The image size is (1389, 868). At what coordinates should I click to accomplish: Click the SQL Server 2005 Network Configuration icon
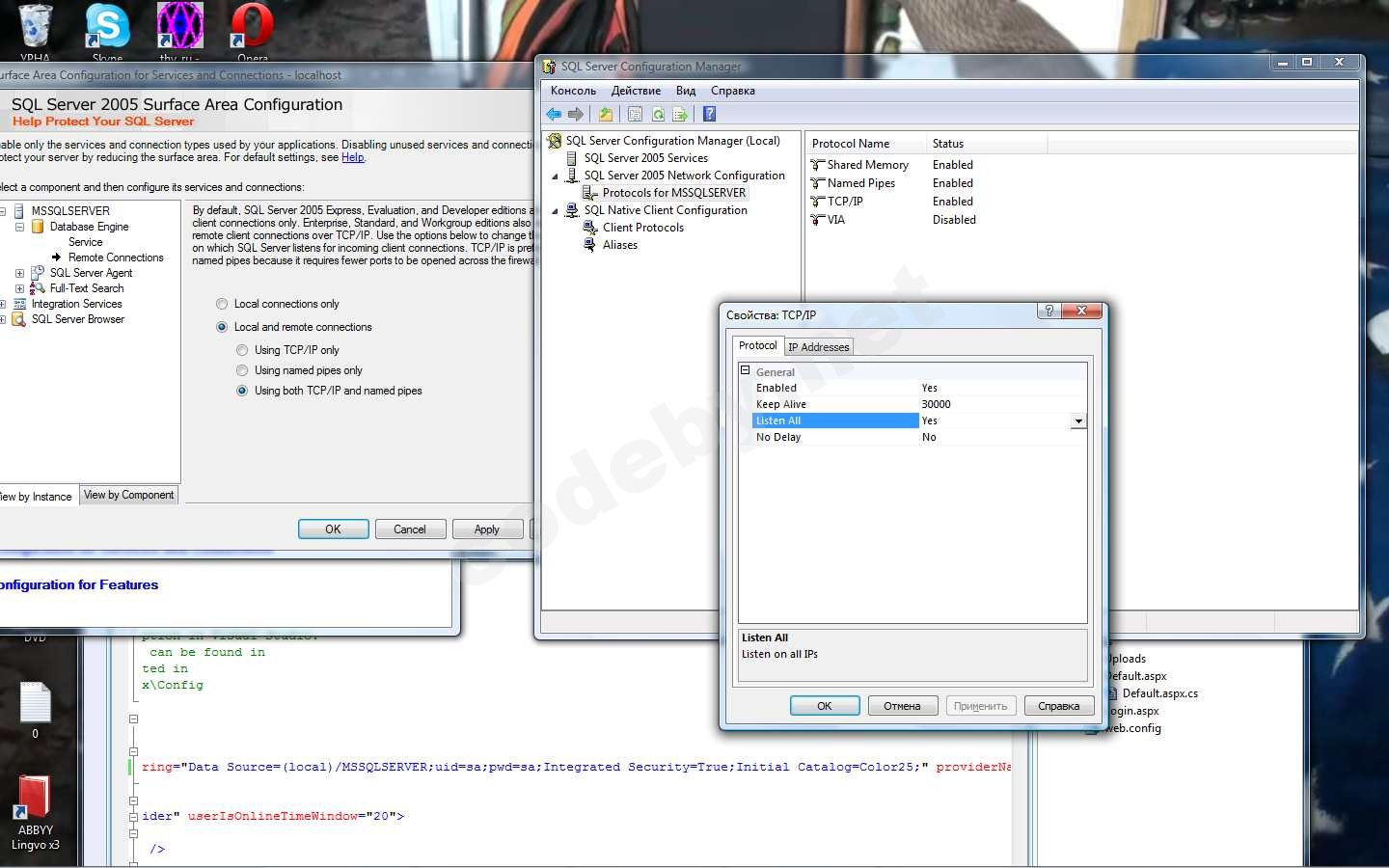(x=572, y=176)
